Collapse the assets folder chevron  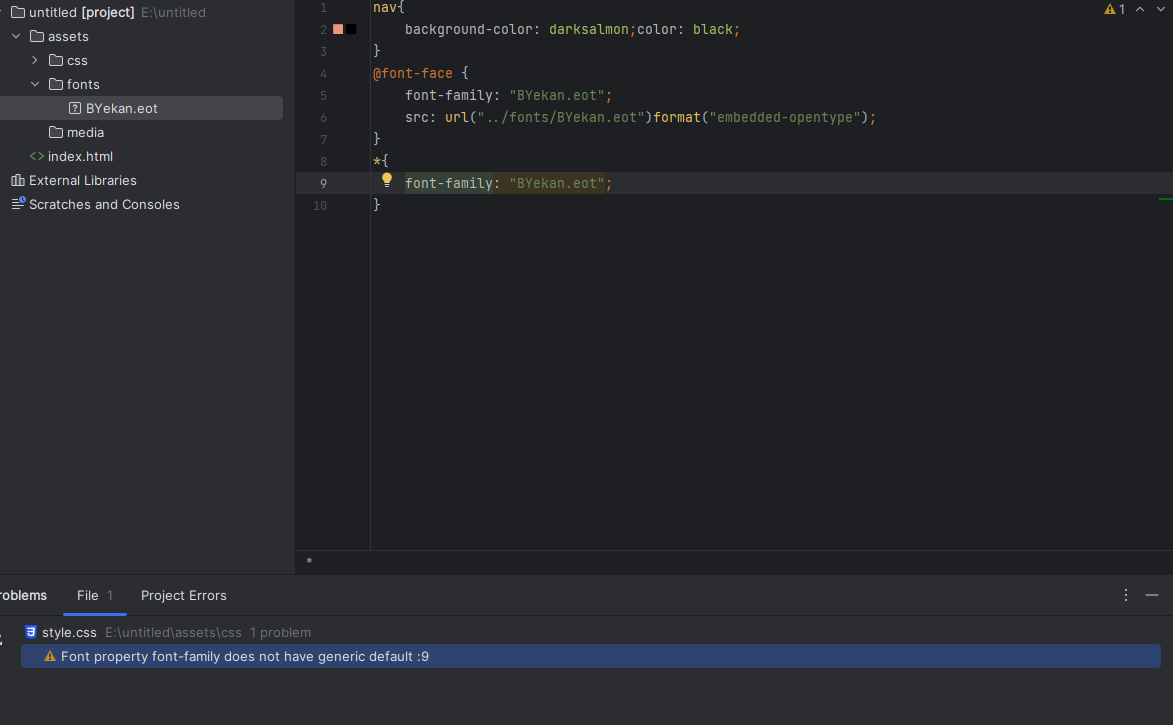pyautogui.click(x=16, y=36)
